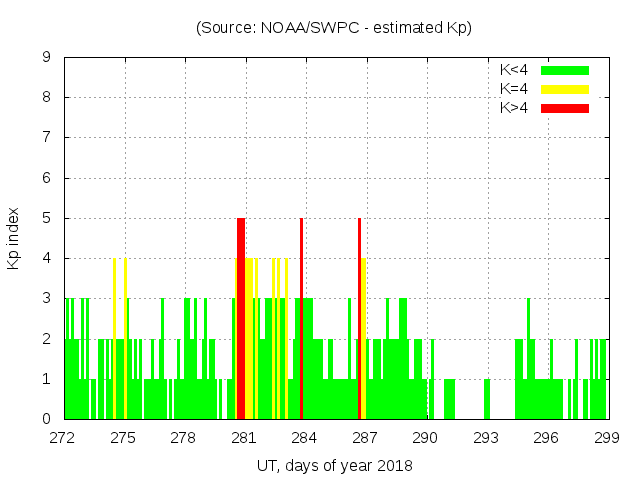This screenshot has width=640, height=480.
Task: Click the green K<4 legend swatch
Action: (x=565, y=70)
